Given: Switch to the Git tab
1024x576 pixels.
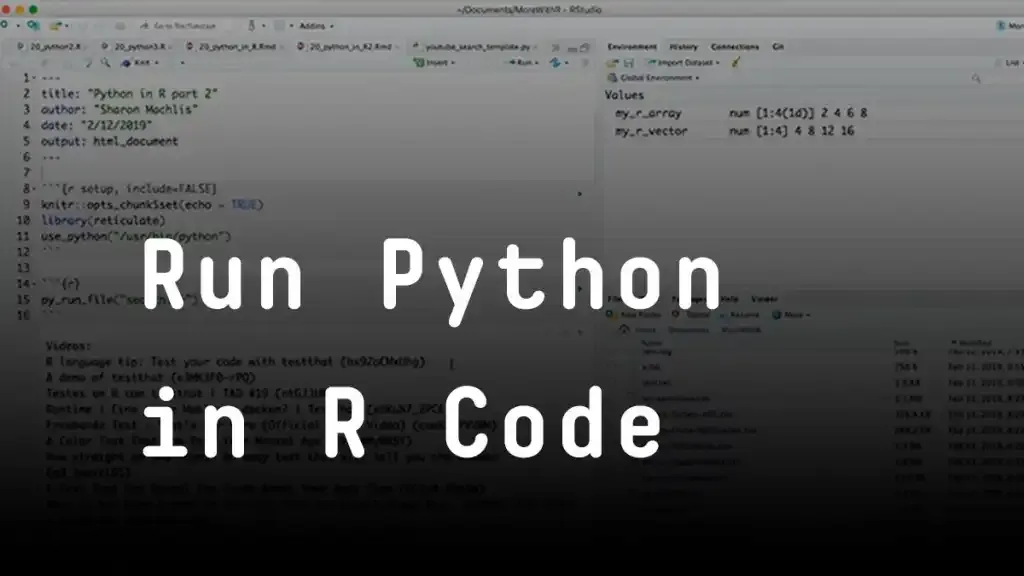Looking at the screenshot, I should (778, 47).
